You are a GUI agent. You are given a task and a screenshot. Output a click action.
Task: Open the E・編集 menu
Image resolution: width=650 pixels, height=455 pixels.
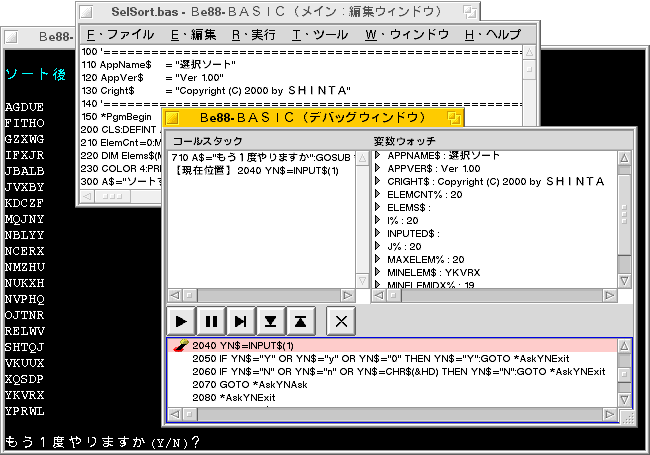pyautogui.click(x=194, y=34)
